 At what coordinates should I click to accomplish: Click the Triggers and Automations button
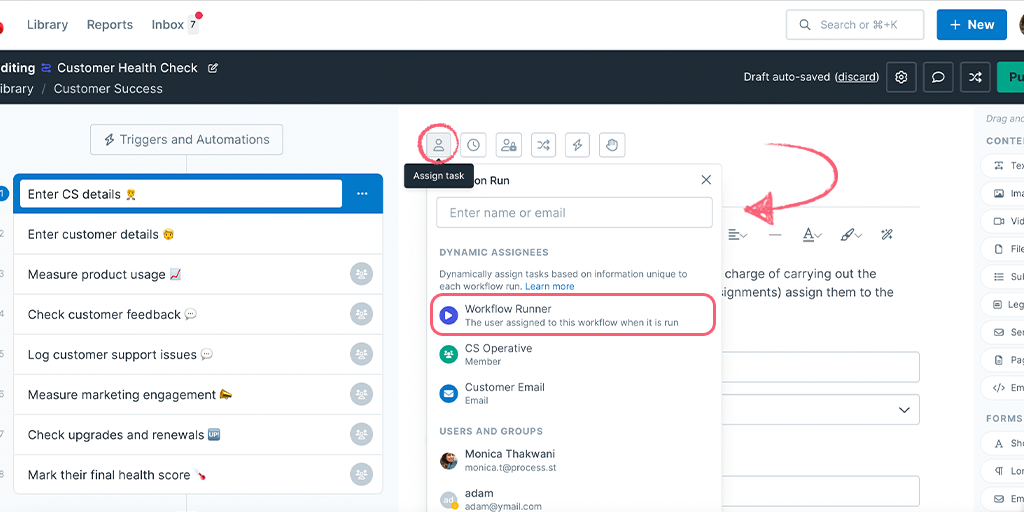point(187,140)
